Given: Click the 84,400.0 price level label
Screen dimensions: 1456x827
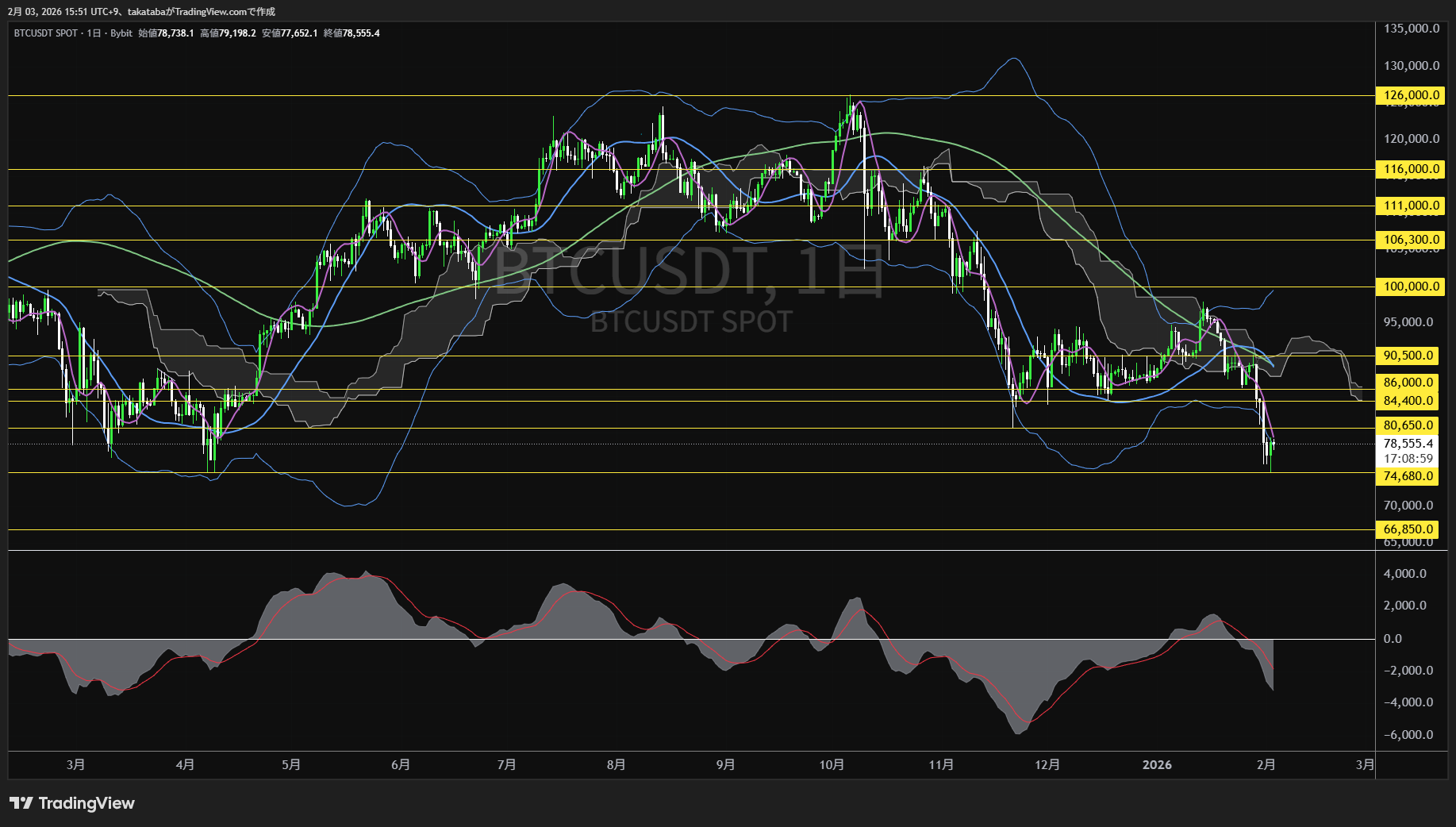Looking at the screenshot, I should click(1409, 401).
